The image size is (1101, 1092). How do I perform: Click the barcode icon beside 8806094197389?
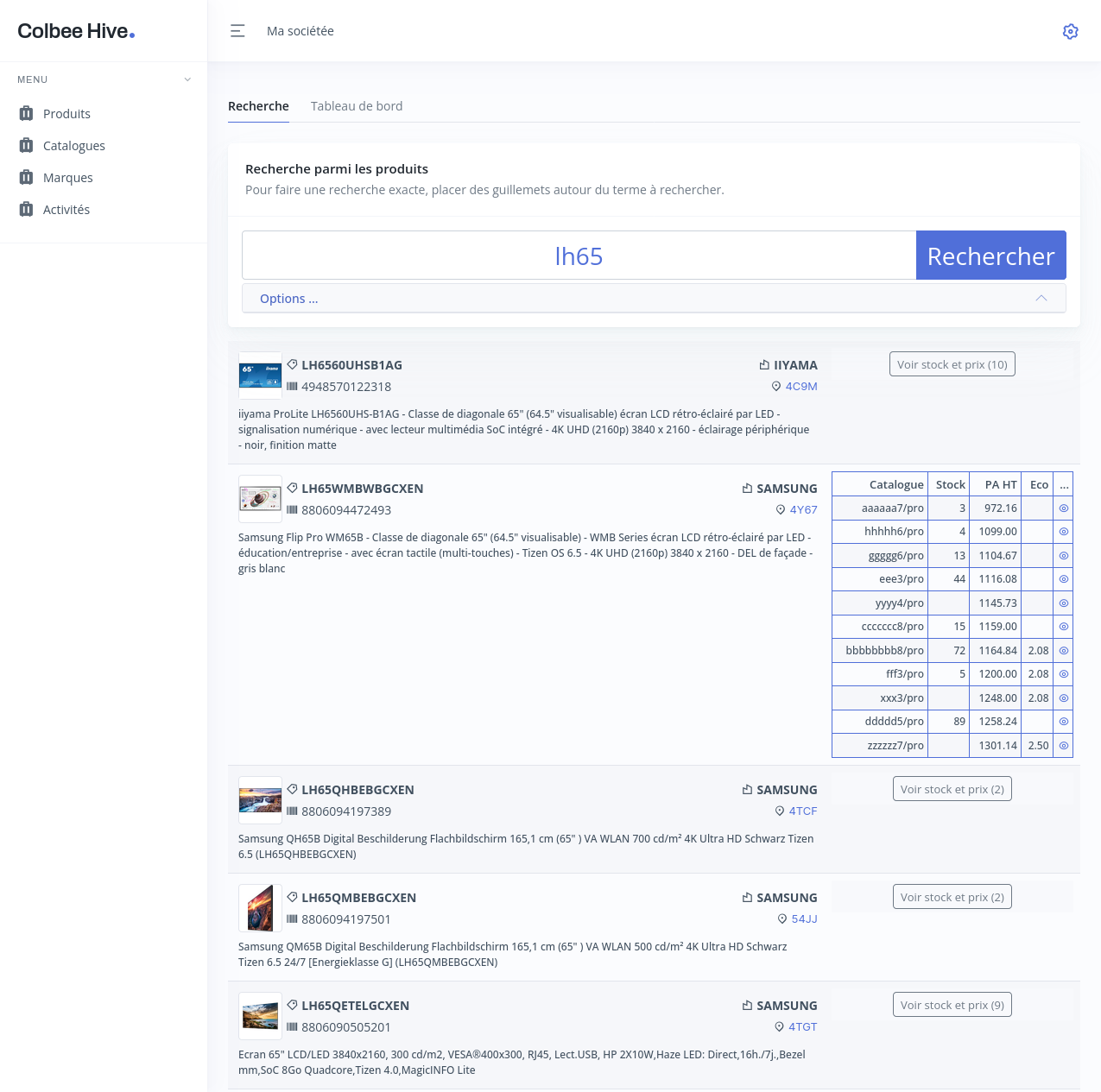pos(292,811)
